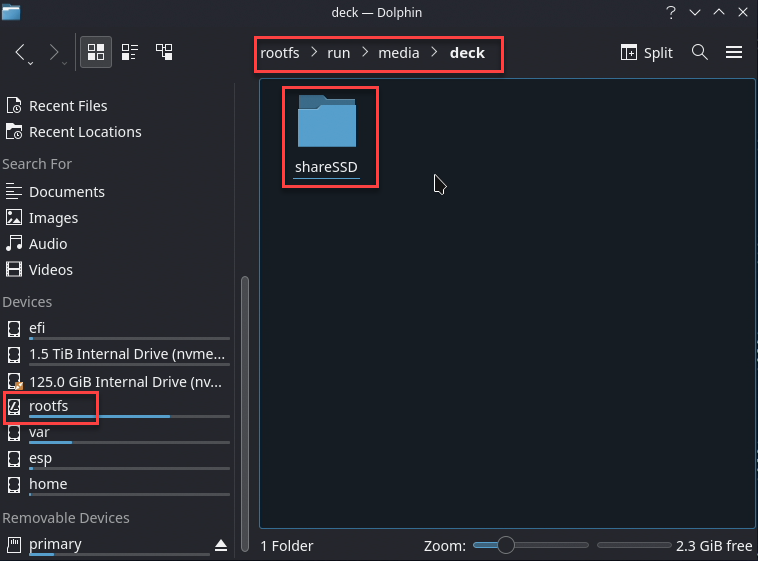Click the 1 Folder status text

287,546
